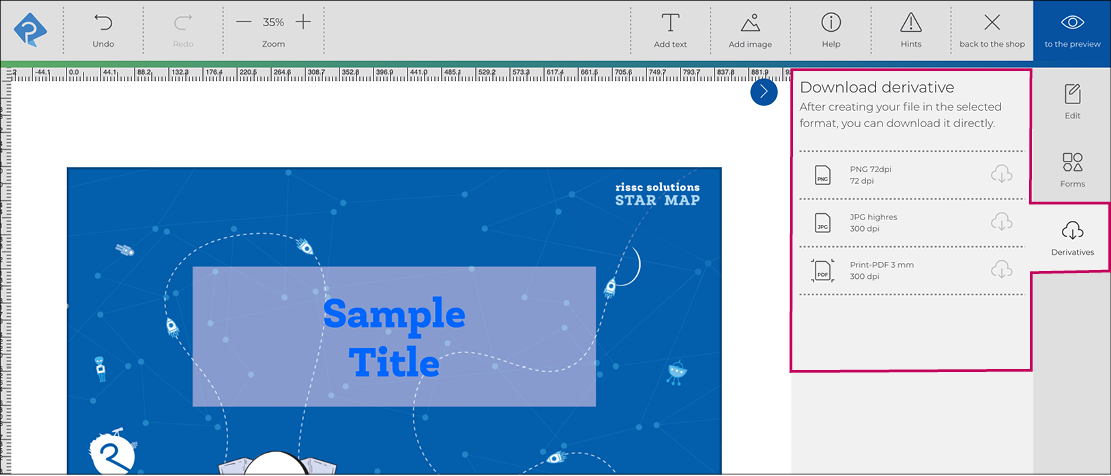Click the 35% zoom level value
1111x476 pixels.
pos(273,22)
